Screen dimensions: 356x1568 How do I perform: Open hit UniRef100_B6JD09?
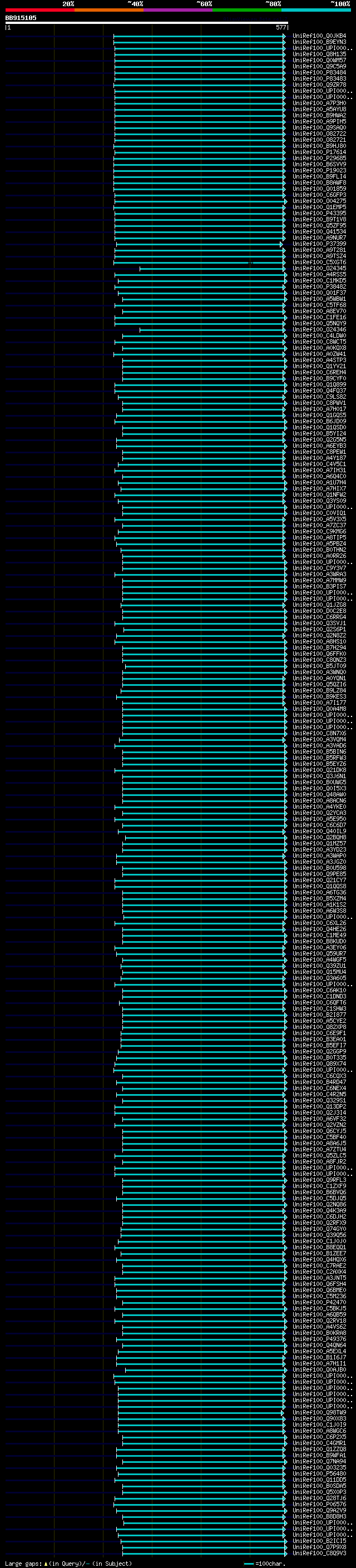click(x=319, y=421)
